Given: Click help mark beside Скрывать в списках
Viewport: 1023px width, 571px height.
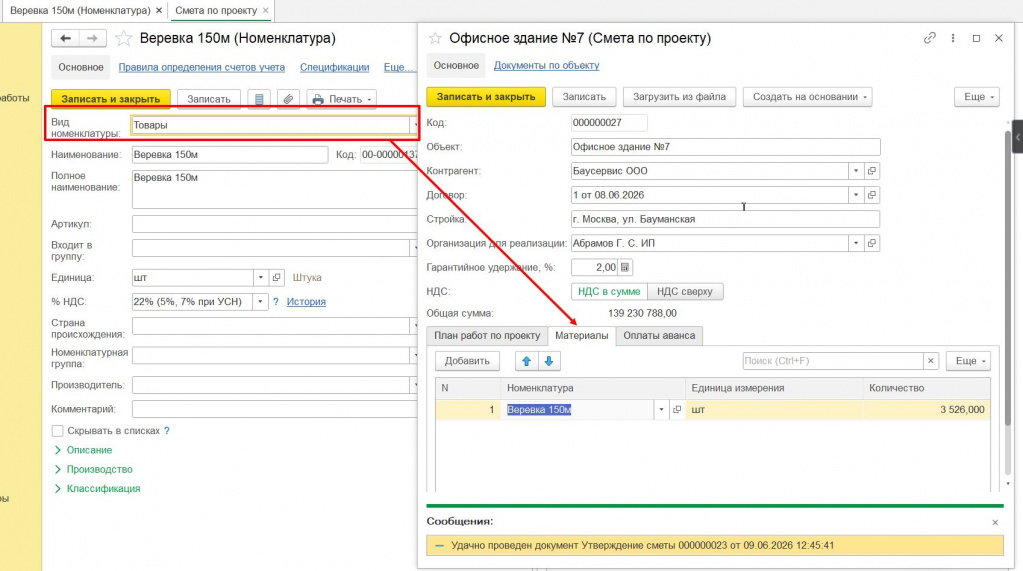Looking at the screenshot, I should 167,431.
